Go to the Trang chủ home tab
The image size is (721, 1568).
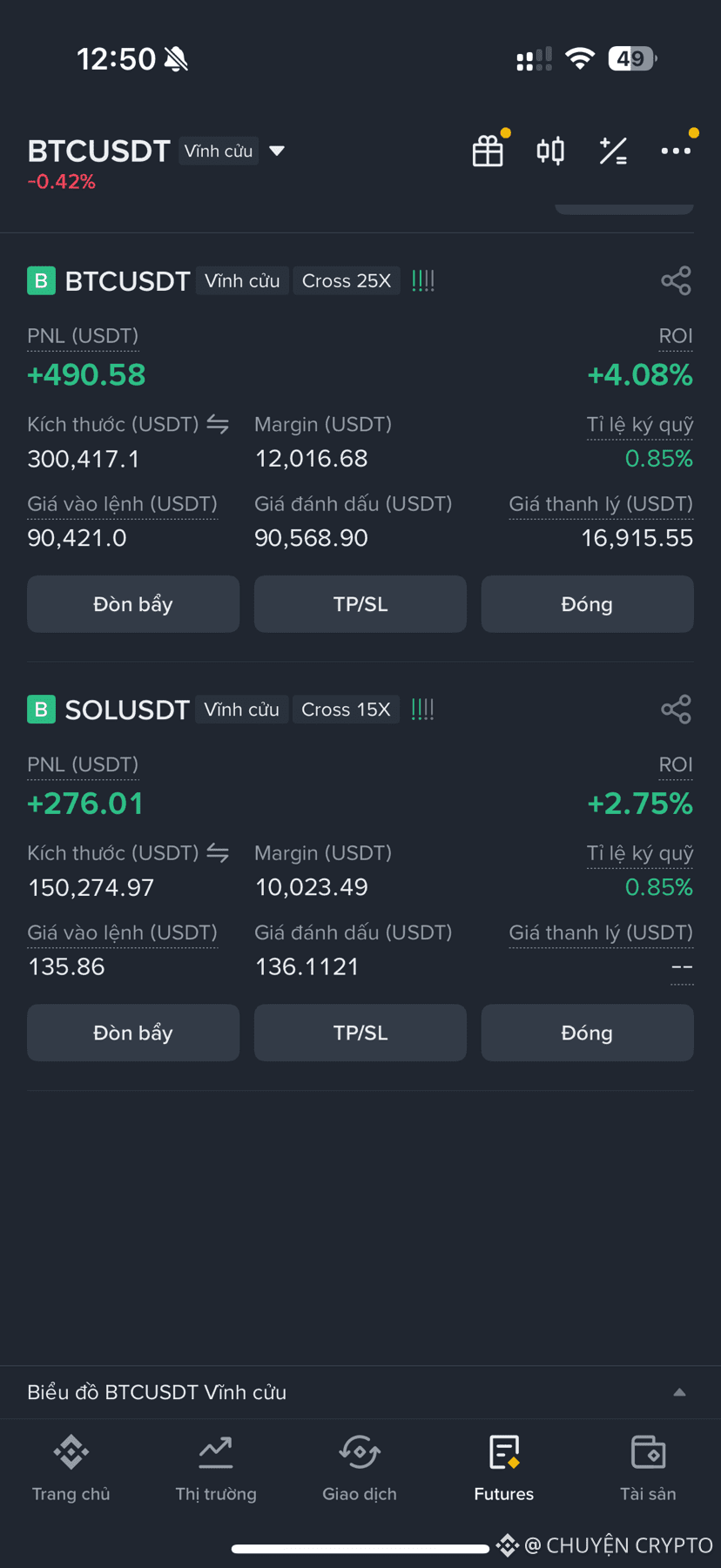[x=71, y=1469]
